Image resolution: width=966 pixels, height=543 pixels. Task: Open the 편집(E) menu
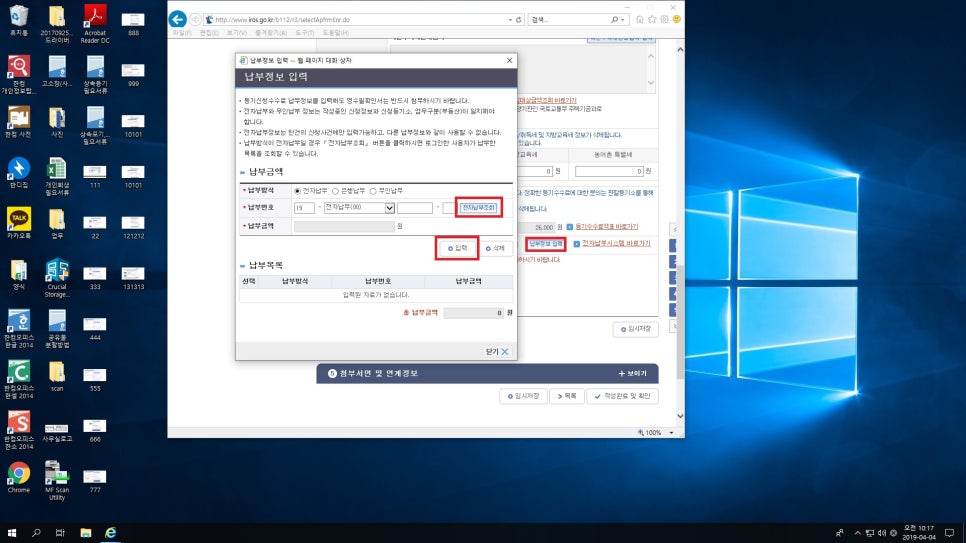point(209,33)
